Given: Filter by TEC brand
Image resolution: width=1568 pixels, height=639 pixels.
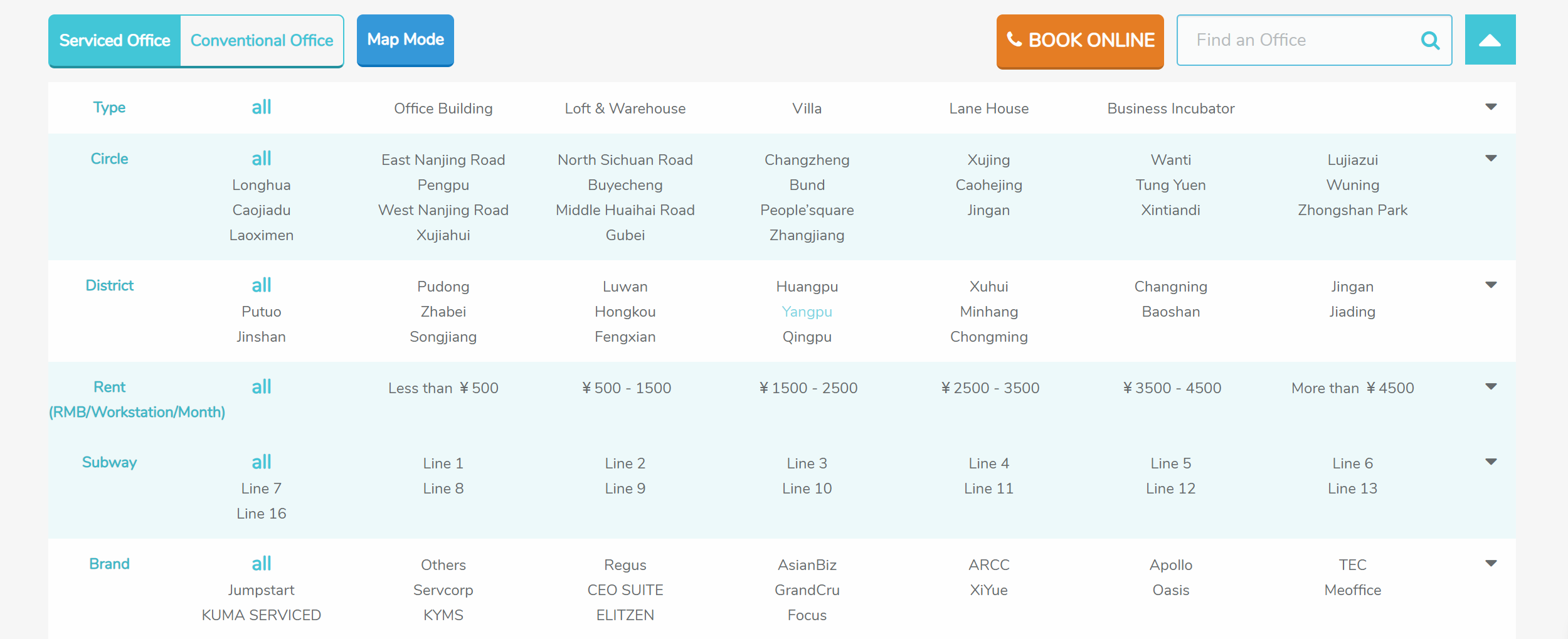Looking at the screenshot, I should (1353, 565).
